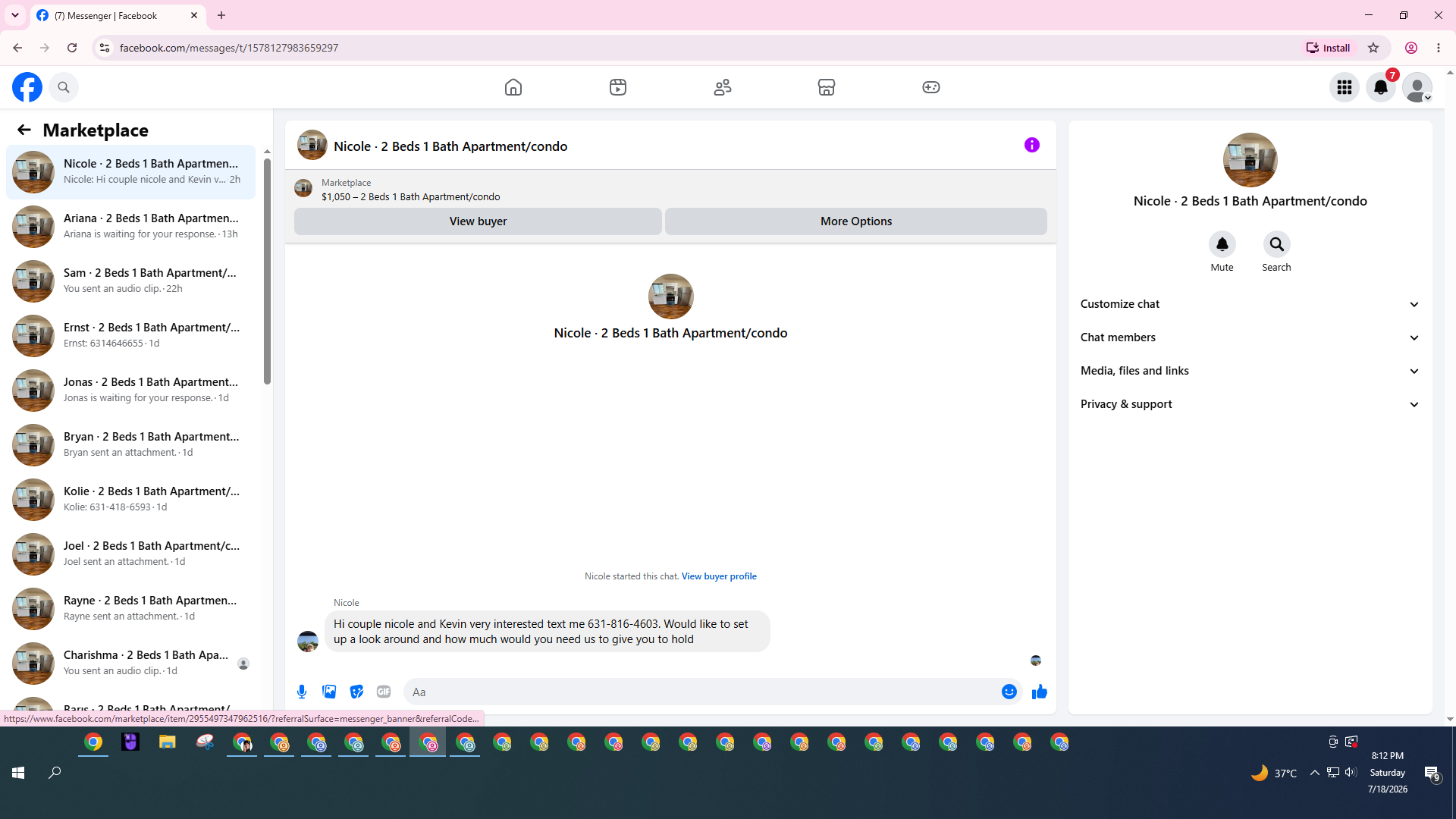Open a new browser tab

221,15
